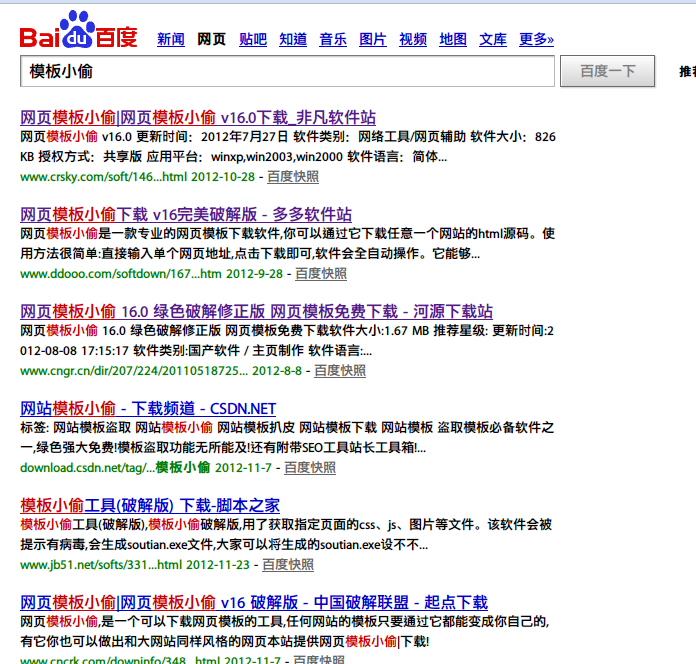Open the 新闻 news tab
696x664 pixels.
[171, 40]
